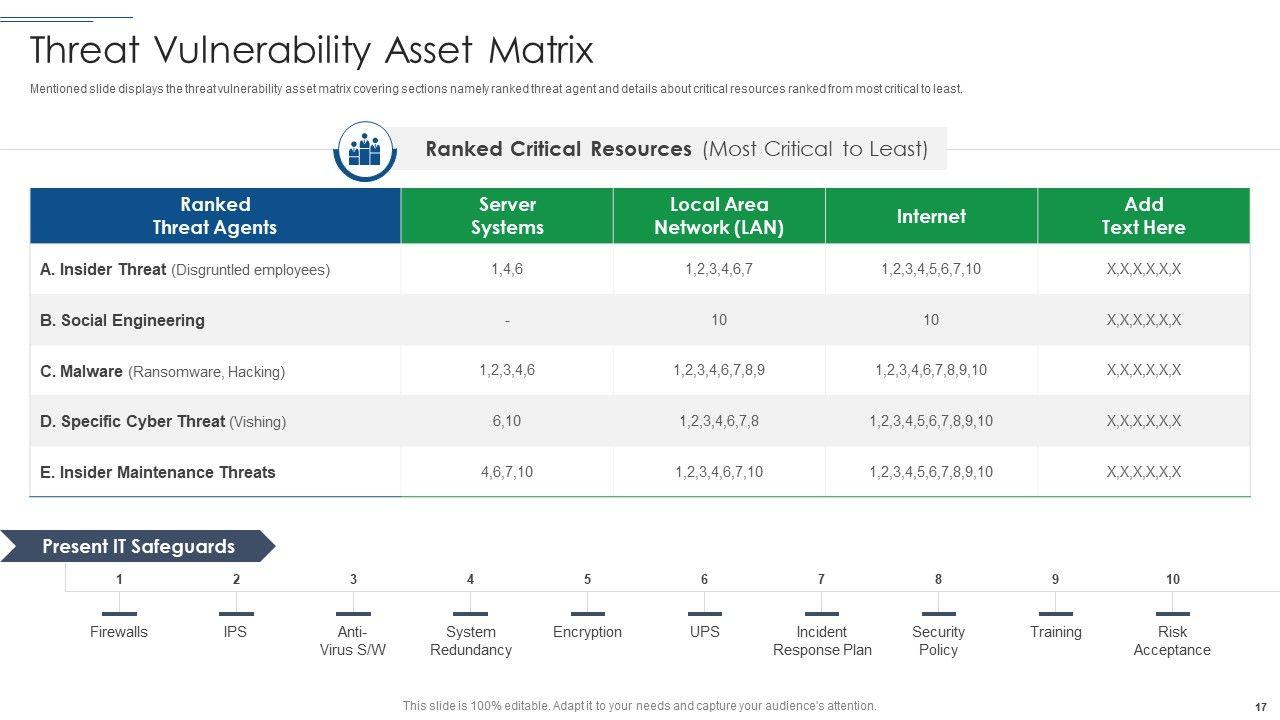Click the Local Area Network (LAN) header

719,216
